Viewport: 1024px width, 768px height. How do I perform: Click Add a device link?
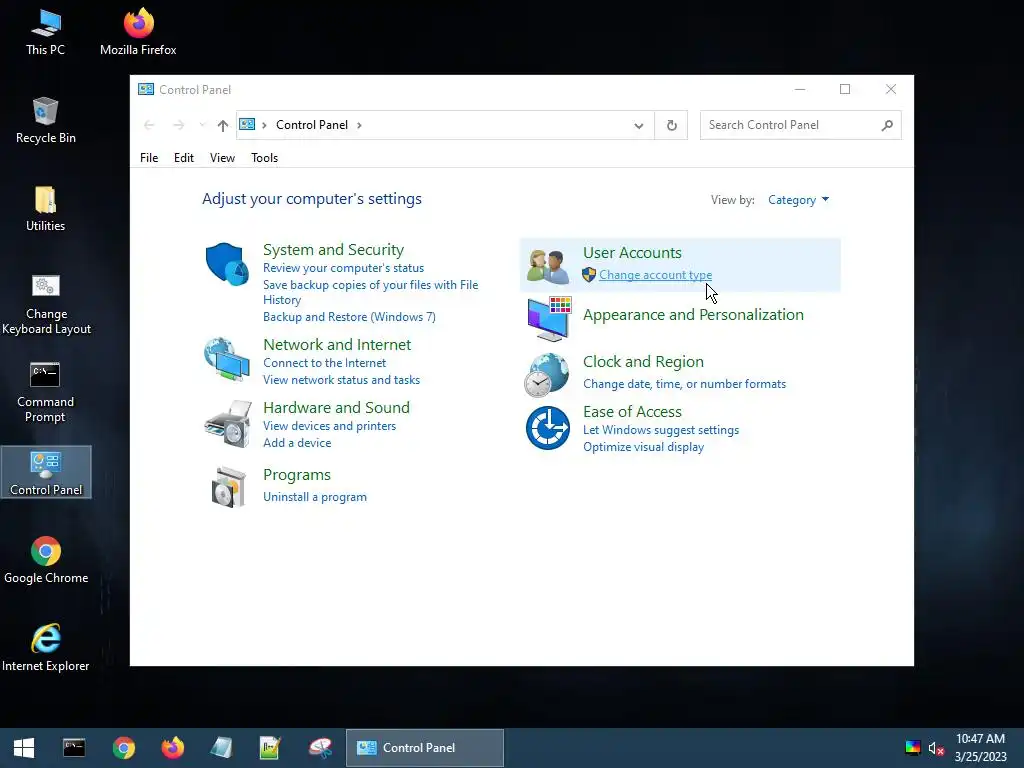pos(297,443)
